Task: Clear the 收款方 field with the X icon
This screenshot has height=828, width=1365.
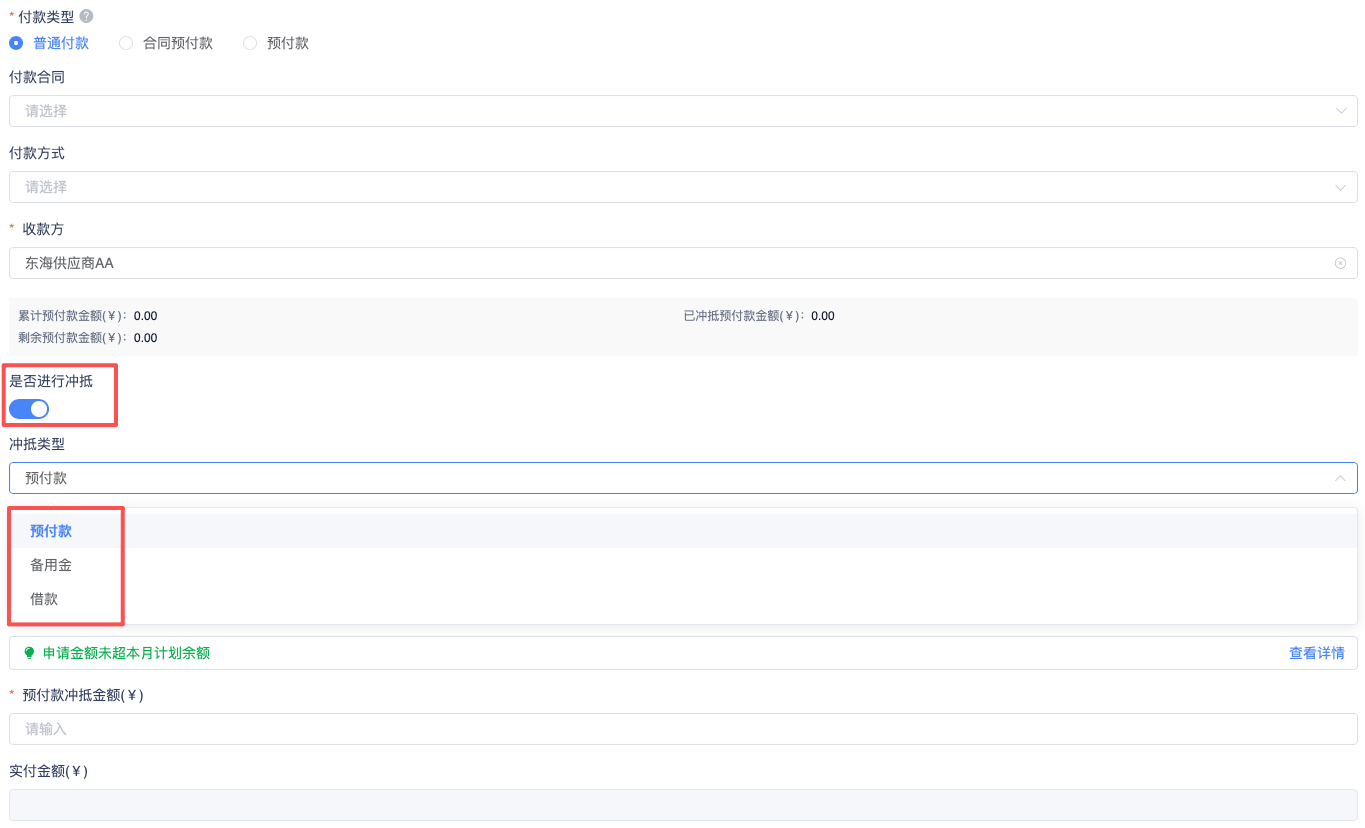Action: click(1340, 263)
